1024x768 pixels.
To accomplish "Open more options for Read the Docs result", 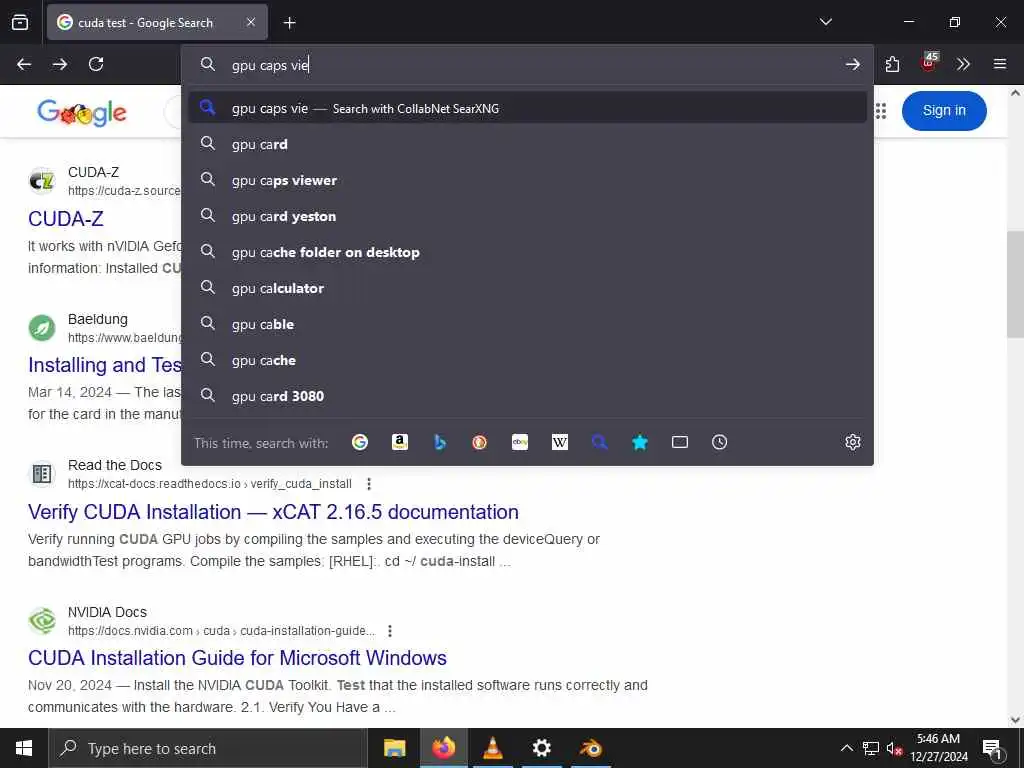I will 369,484.
